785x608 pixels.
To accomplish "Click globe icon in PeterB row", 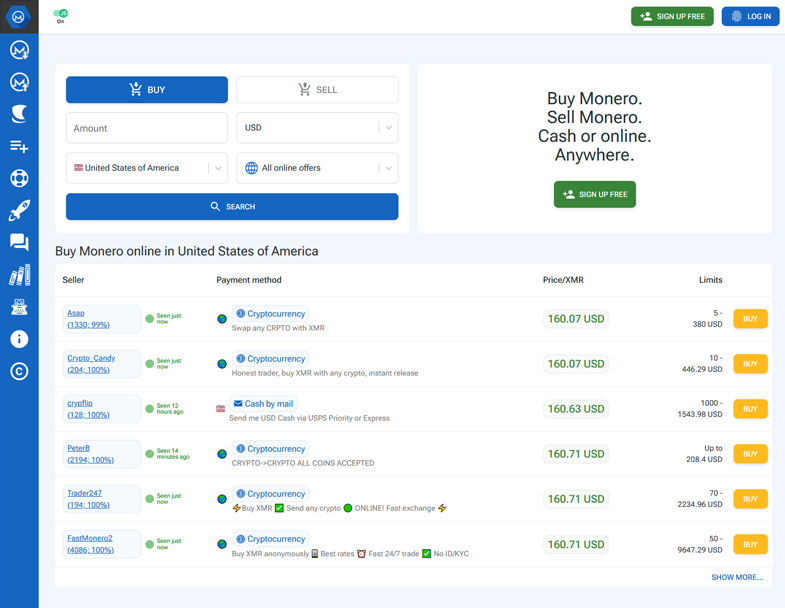I will 222,454.
